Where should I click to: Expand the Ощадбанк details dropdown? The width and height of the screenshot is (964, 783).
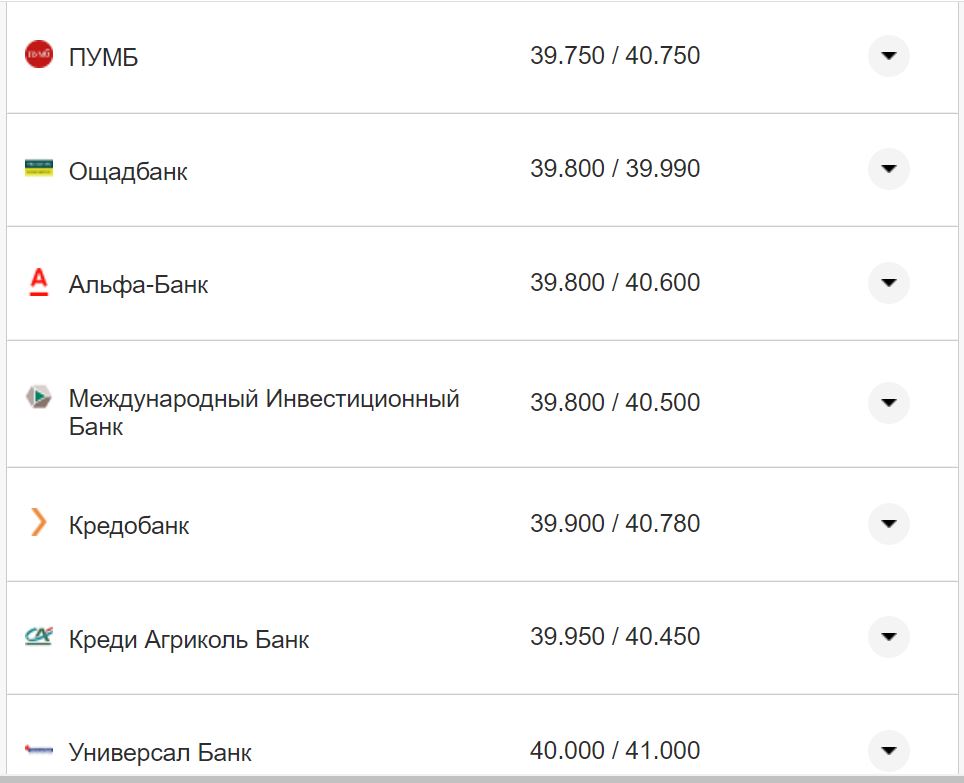click(x=888, y=169)
